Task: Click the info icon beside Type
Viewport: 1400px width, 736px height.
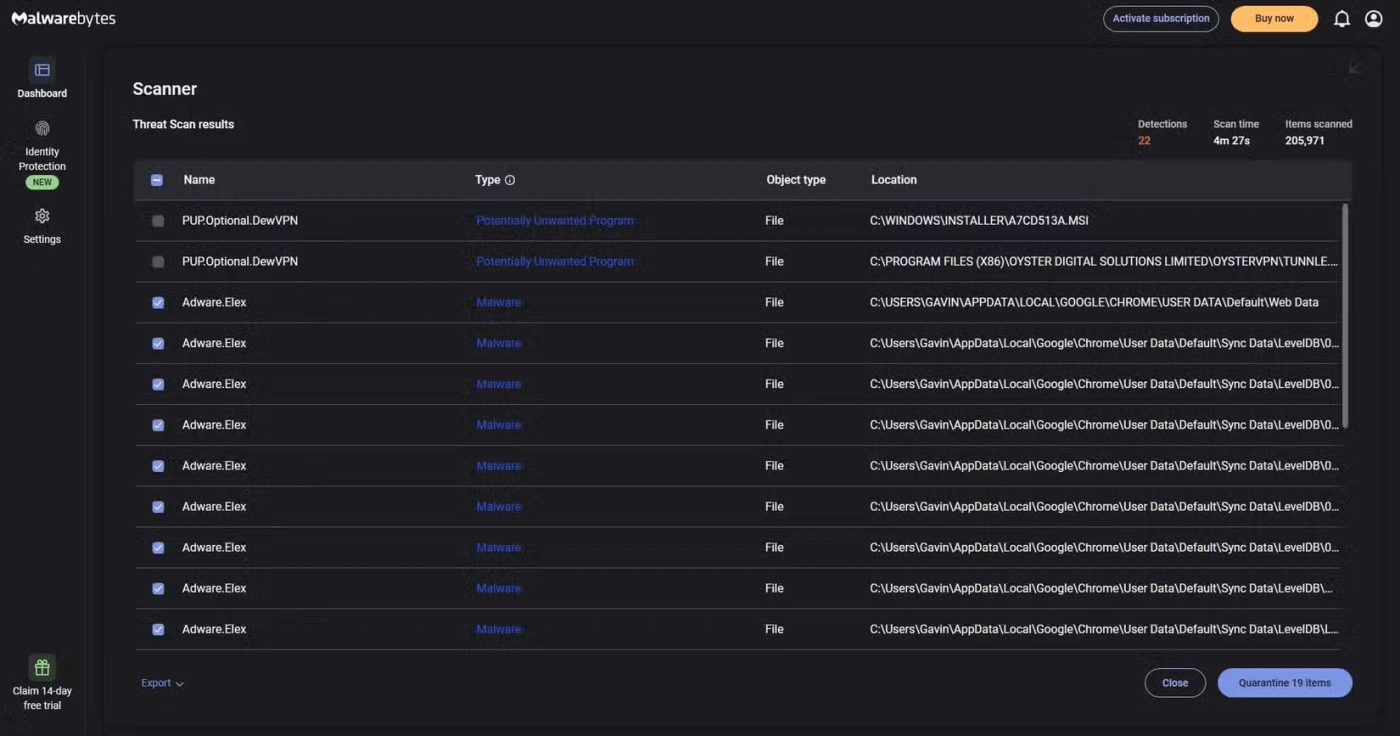Action: pyautogui.click(x=510, y=180)
